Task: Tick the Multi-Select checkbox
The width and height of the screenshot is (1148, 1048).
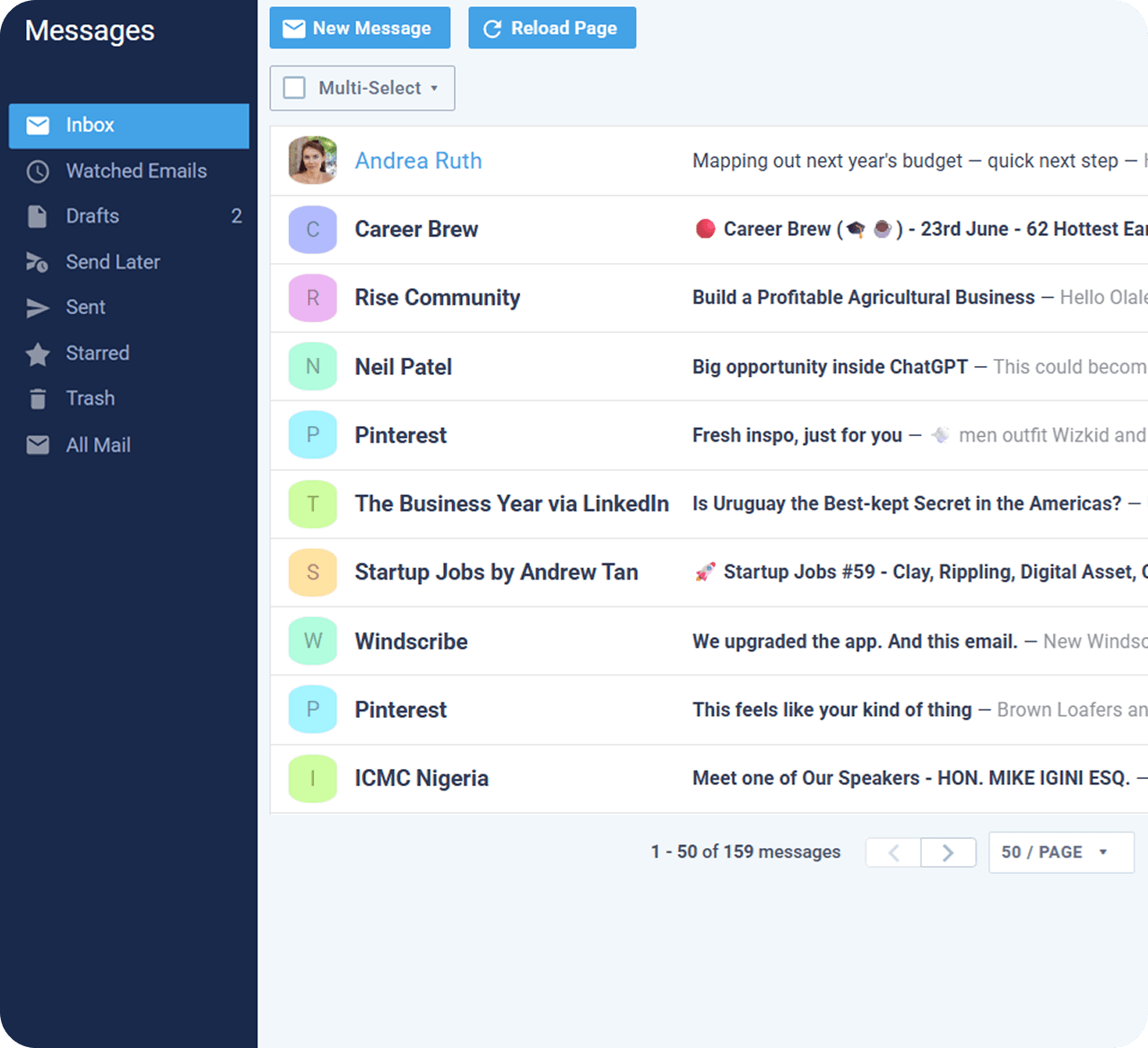Action: pyautogui.click(x=294, y=88)
